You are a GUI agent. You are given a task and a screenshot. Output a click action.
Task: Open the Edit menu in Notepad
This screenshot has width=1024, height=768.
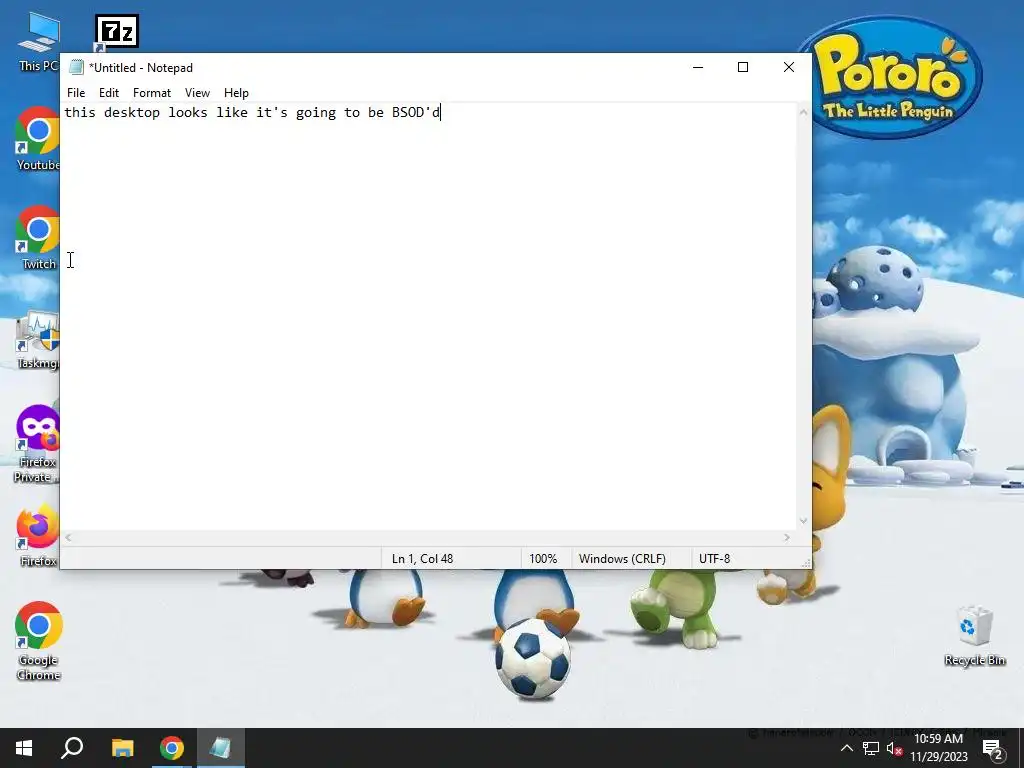point(108,93)
